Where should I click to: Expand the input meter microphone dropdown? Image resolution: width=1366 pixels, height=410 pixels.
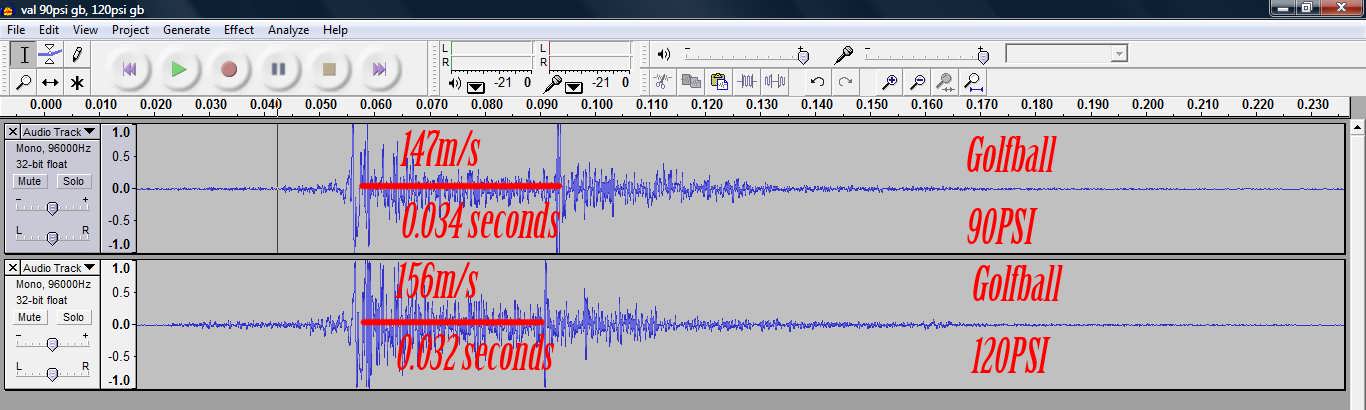coord(574,86)
